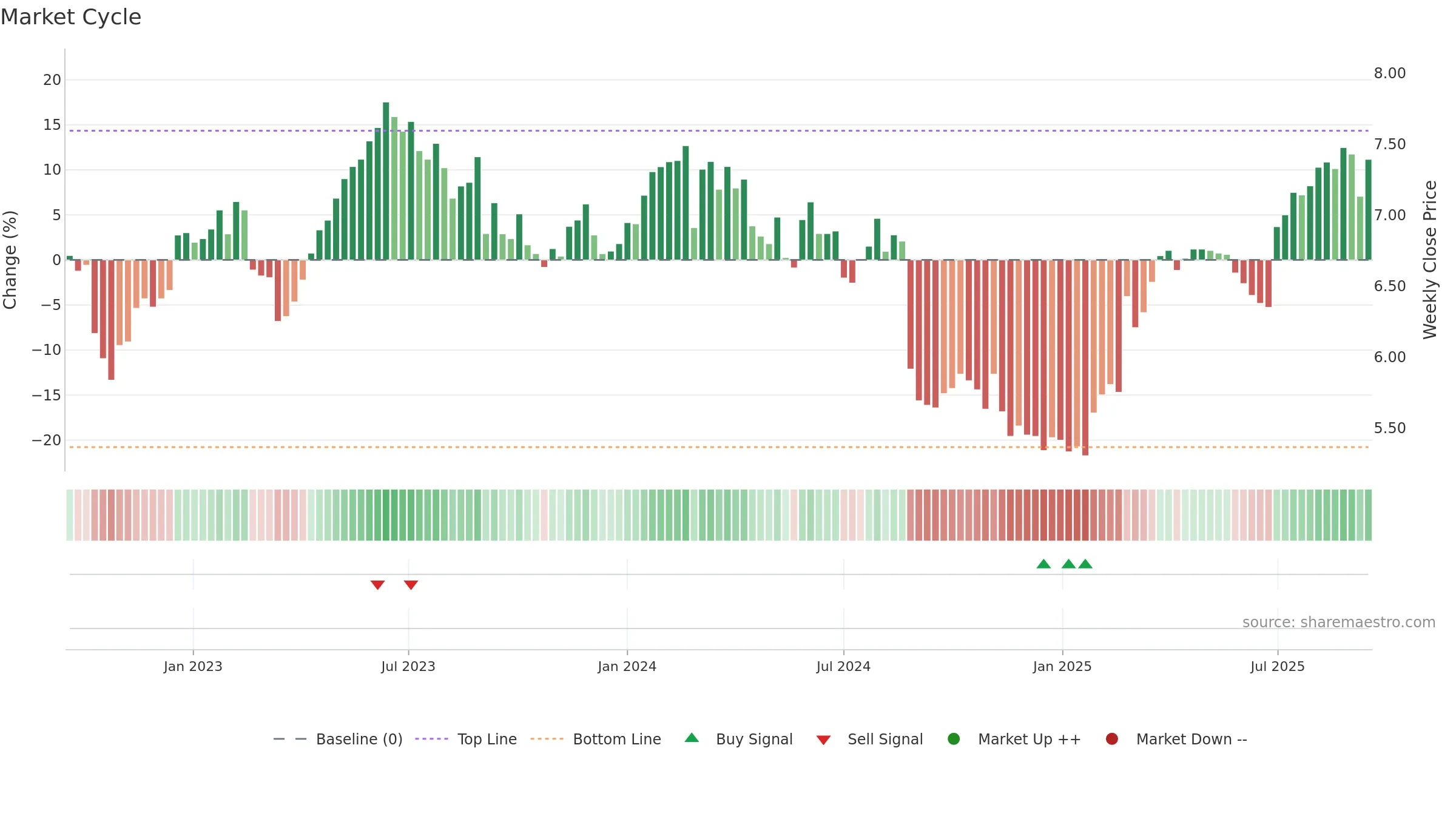Click the green Market Up circle in the legend
The height and width of the screenshot is (819, 1456).
click(x=954, y=739)
